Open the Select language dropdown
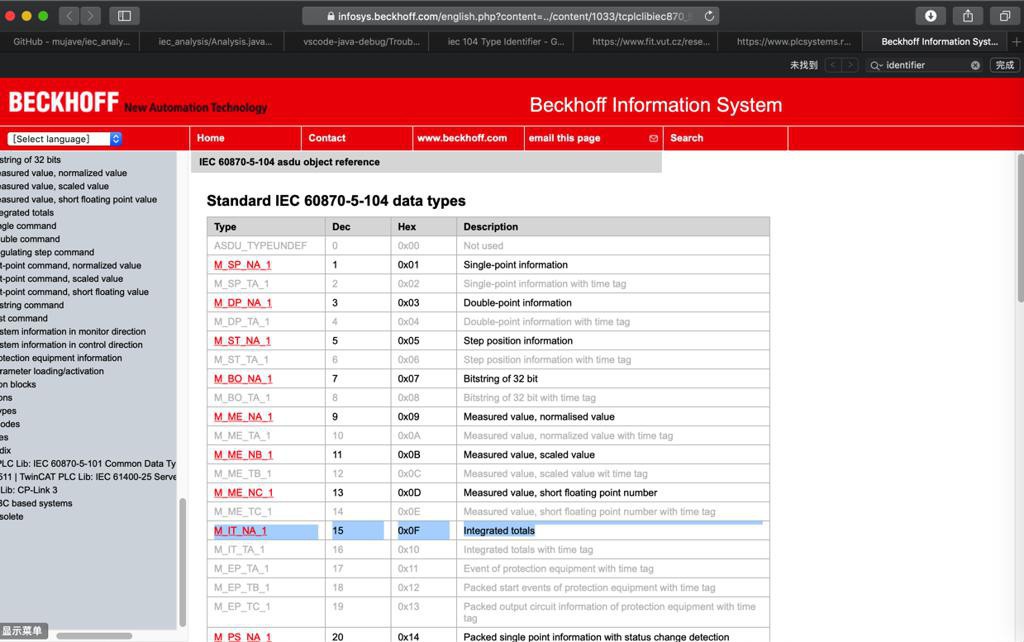The image size is (1024, 642). coord(65,139)
